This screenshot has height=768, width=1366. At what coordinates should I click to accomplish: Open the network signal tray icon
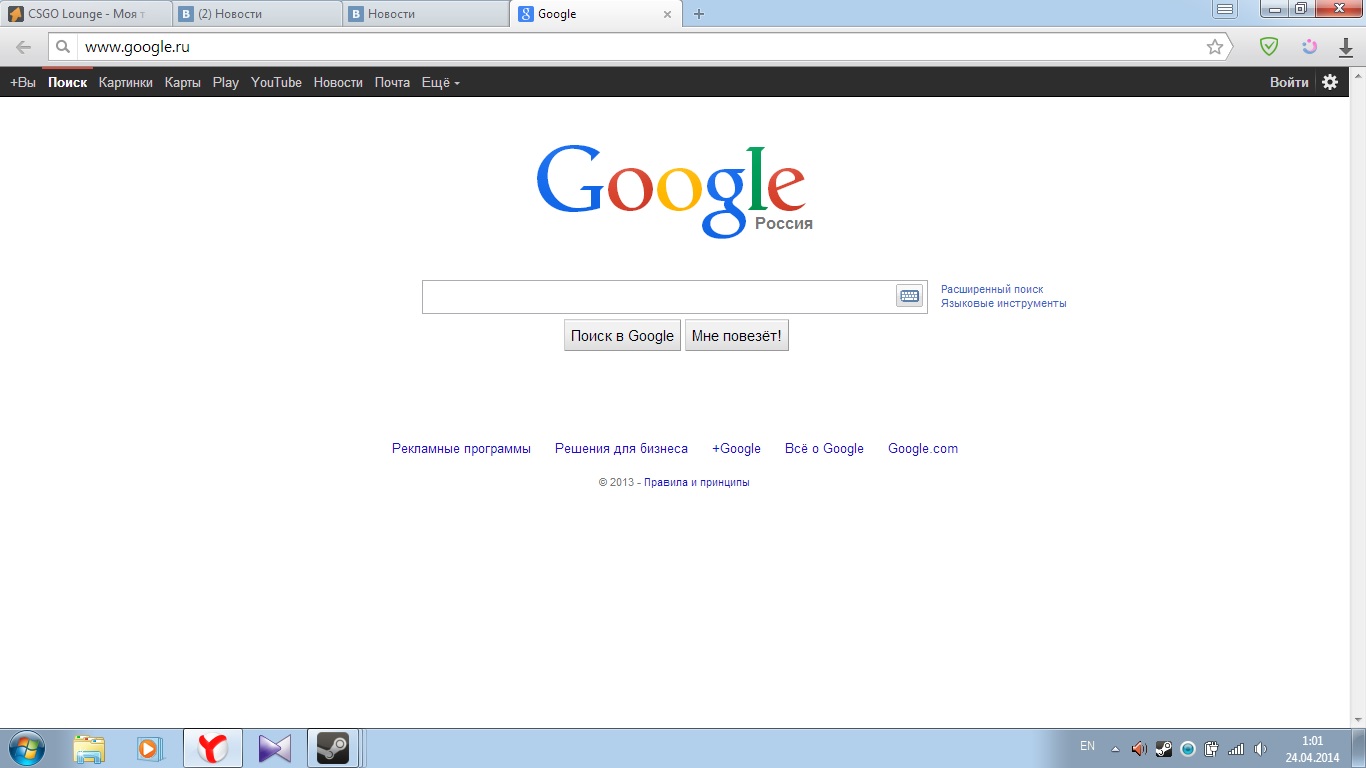point(1236,748)
